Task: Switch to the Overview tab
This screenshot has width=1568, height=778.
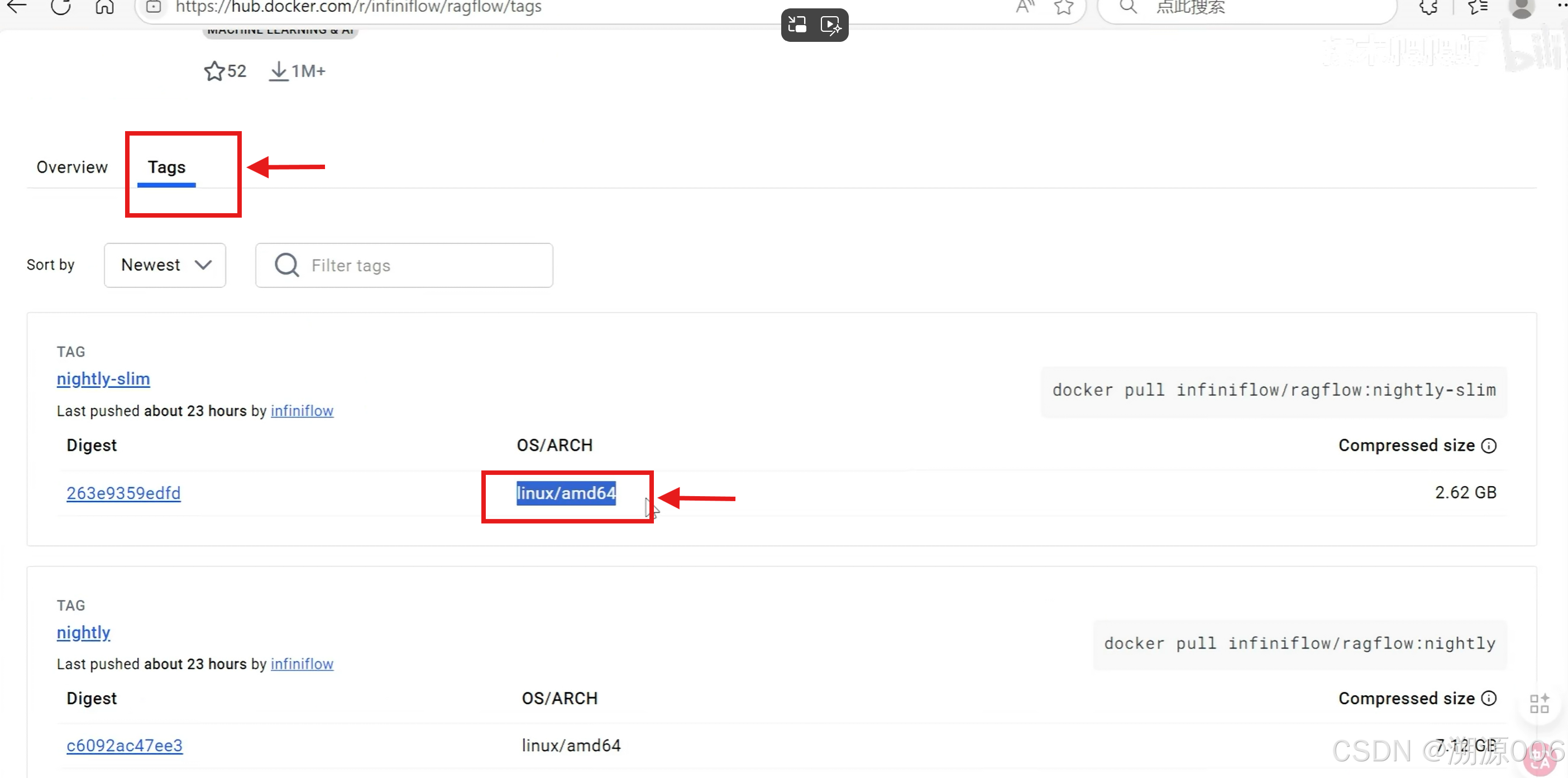Action: click(72, 167)
